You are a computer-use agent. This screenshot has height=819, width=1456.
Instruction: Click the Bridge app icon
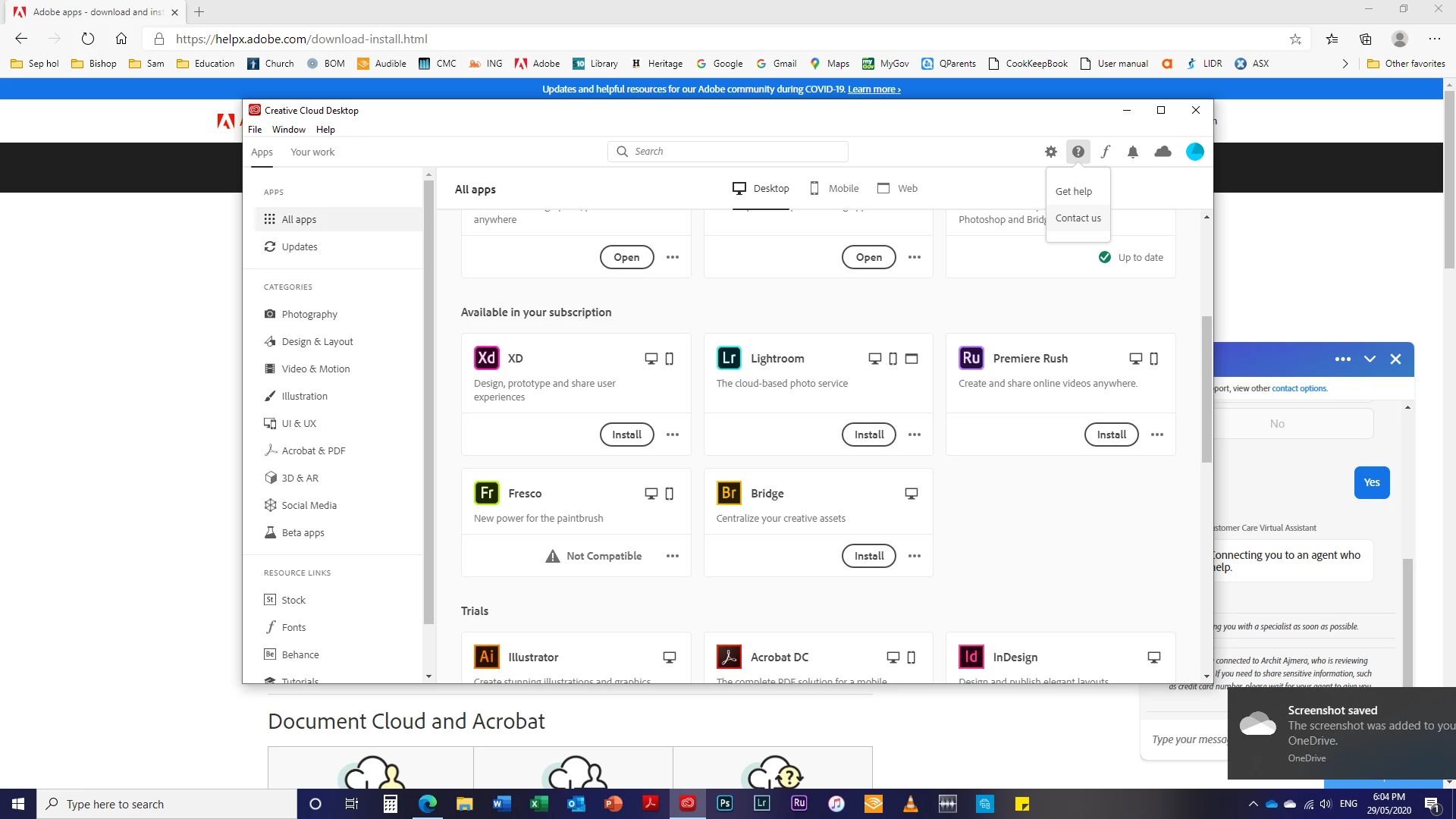pyautogui.click(x=729, y=493)
